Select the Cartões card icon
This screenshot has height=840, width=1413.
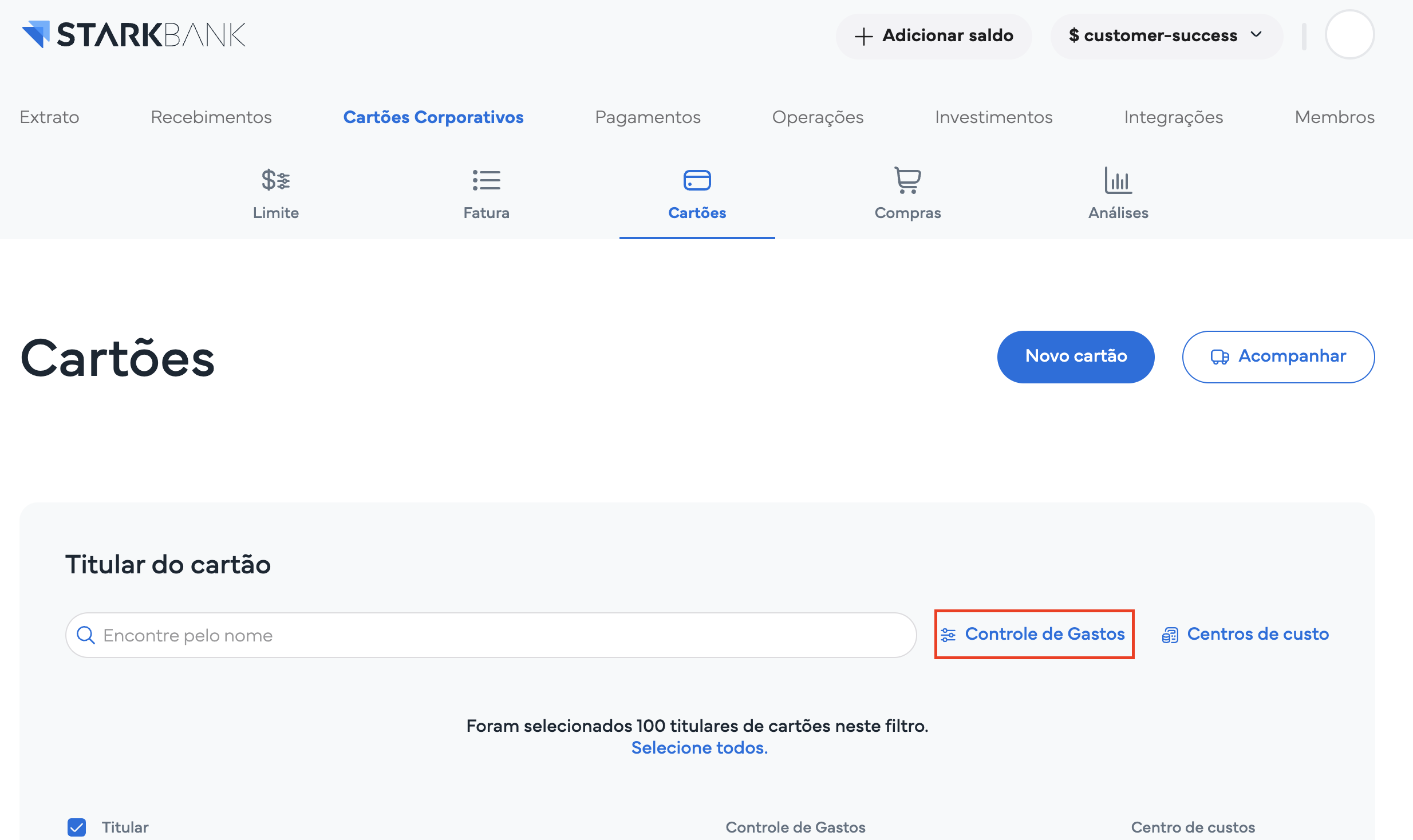click(x=697, y=180)
